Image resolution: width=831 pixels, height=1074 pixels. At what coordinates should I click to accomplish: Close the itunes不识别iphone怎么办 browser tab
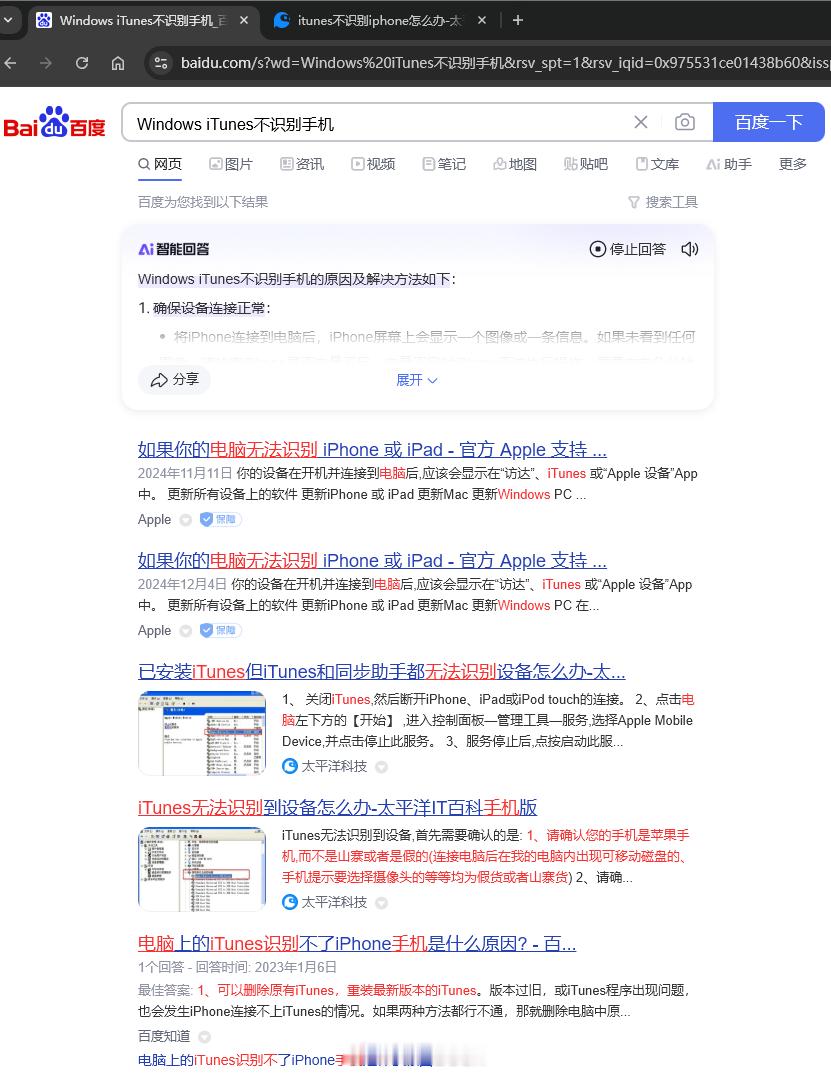pyautogui.click(x=482, y=21)
